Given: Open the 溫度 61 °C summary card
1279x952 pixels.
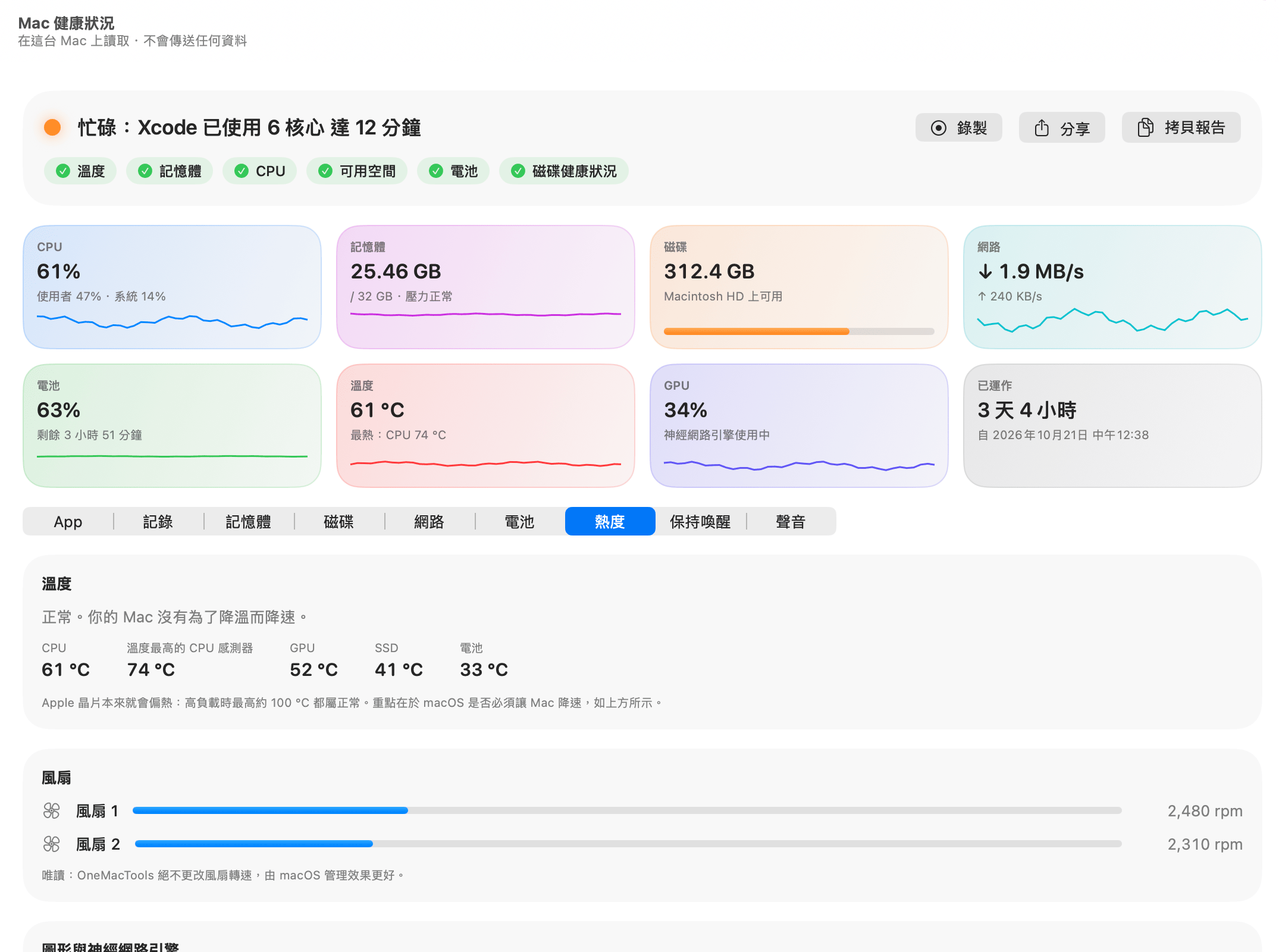Looking at the screenshot, I should [485, 426].
